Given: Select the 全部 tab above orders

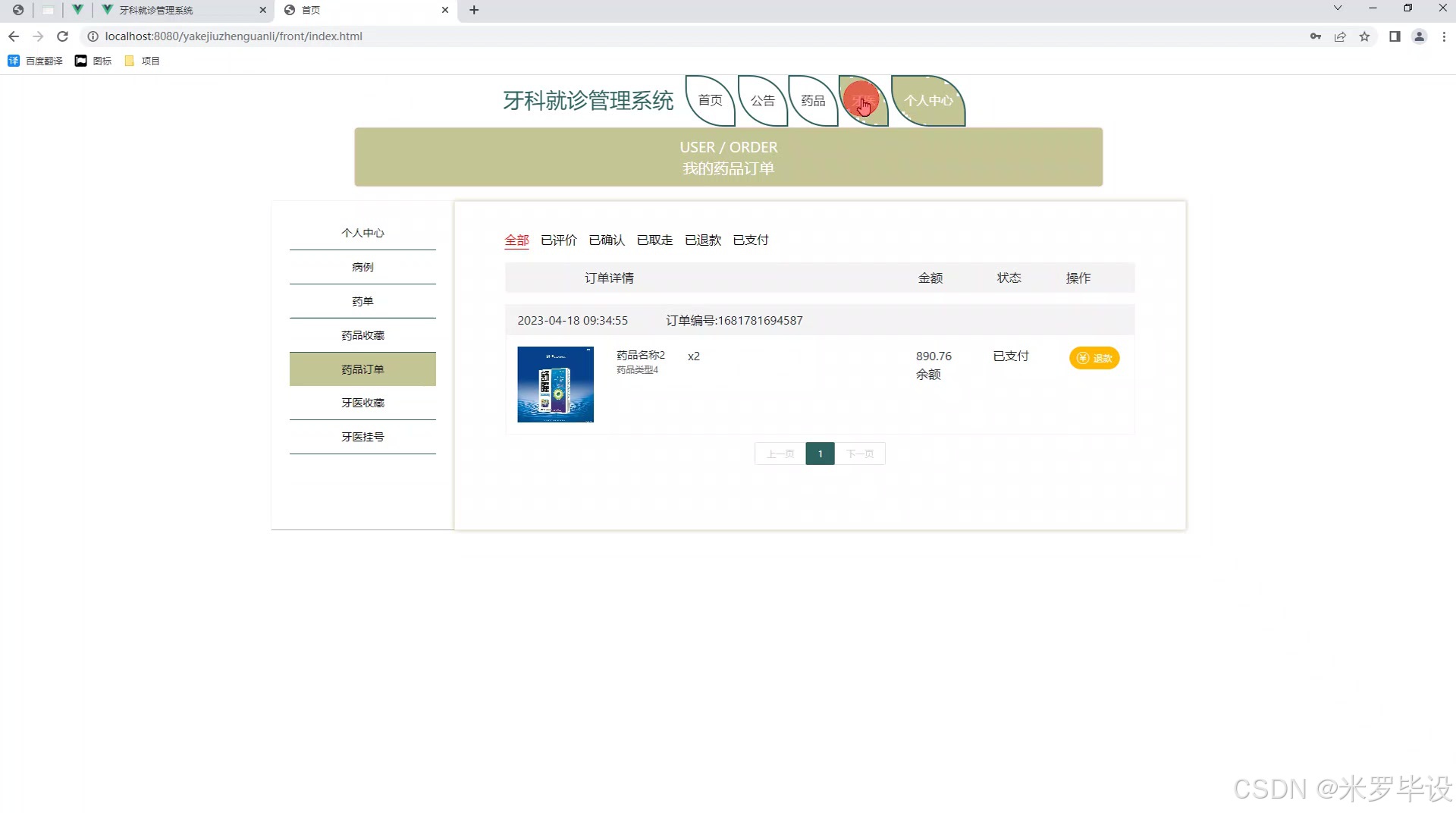Looking at the screenshot, I should coord(516,240).
